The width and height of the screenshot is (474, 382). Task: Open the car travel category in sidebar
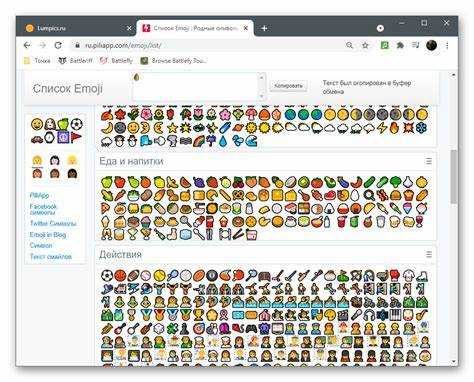coord(37,137)
